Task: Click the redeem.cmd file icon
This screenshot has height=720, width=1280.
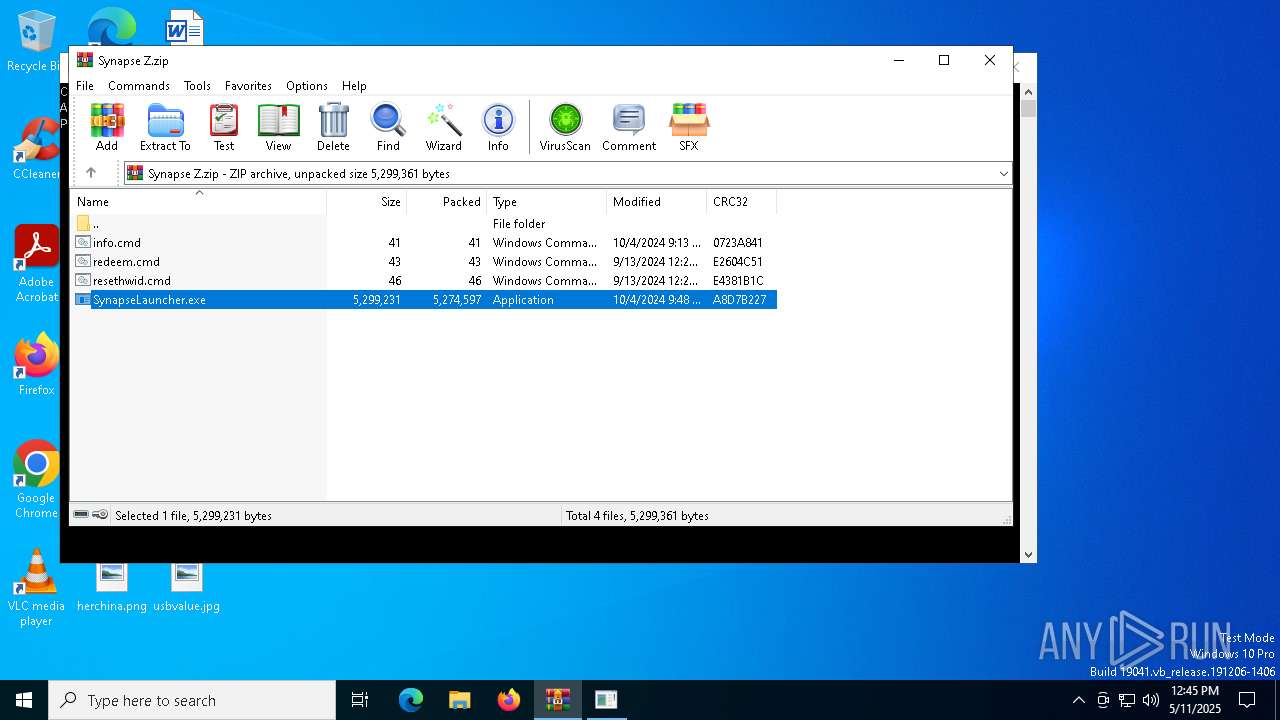Action: tap(83, 261)
